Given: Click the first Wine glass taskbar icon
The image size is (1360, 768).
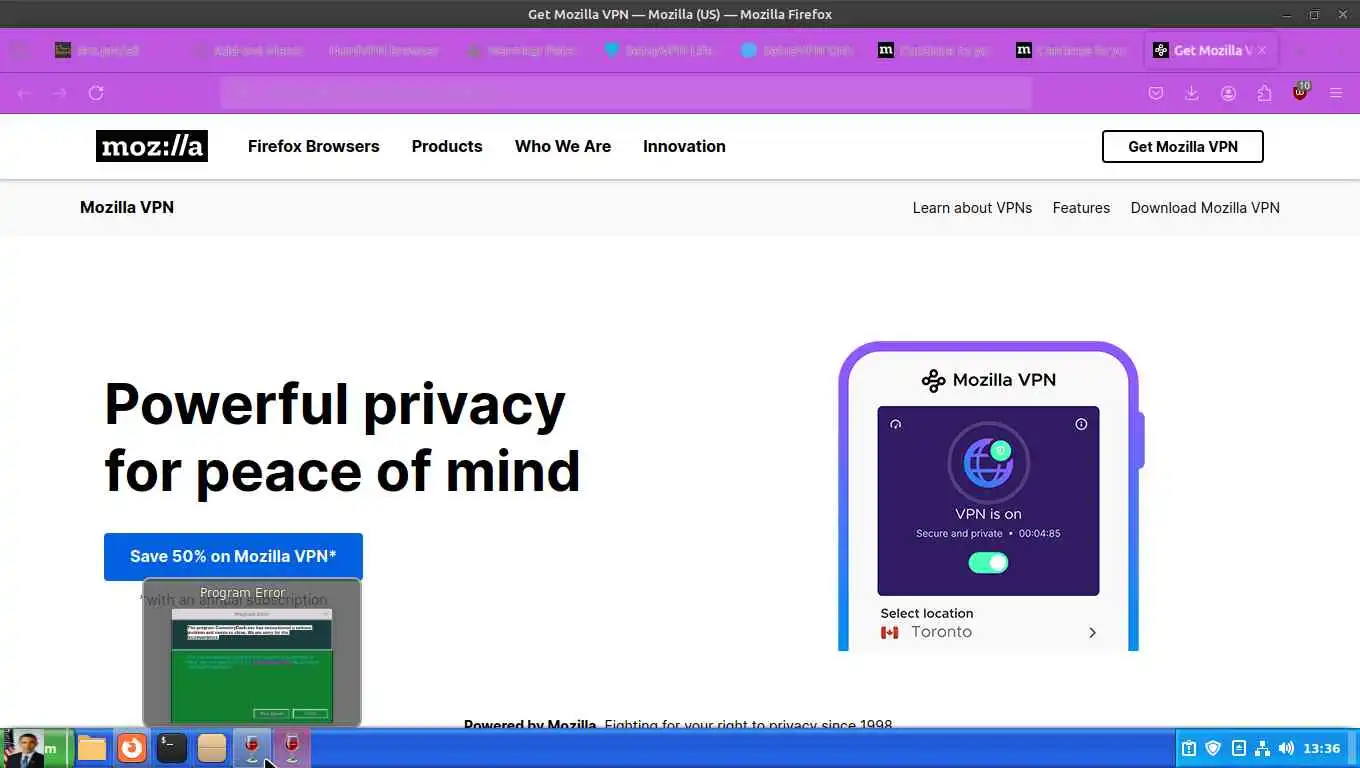Looking at the screenshot, I should coord(252,748).
